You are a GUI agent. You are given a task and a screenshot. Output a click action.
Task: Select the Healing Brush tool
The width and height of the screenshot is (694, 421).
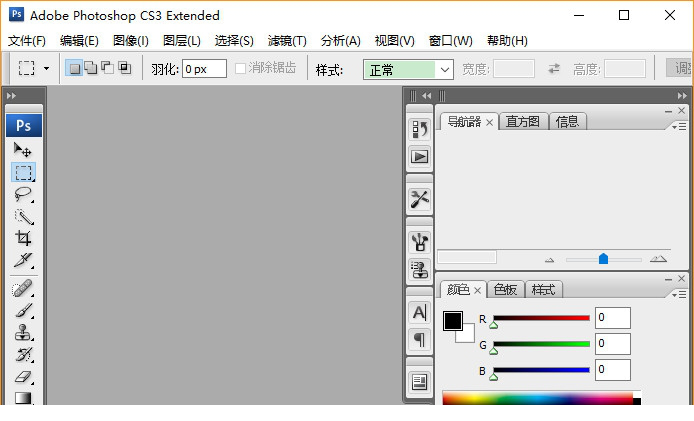pos(23,289)
